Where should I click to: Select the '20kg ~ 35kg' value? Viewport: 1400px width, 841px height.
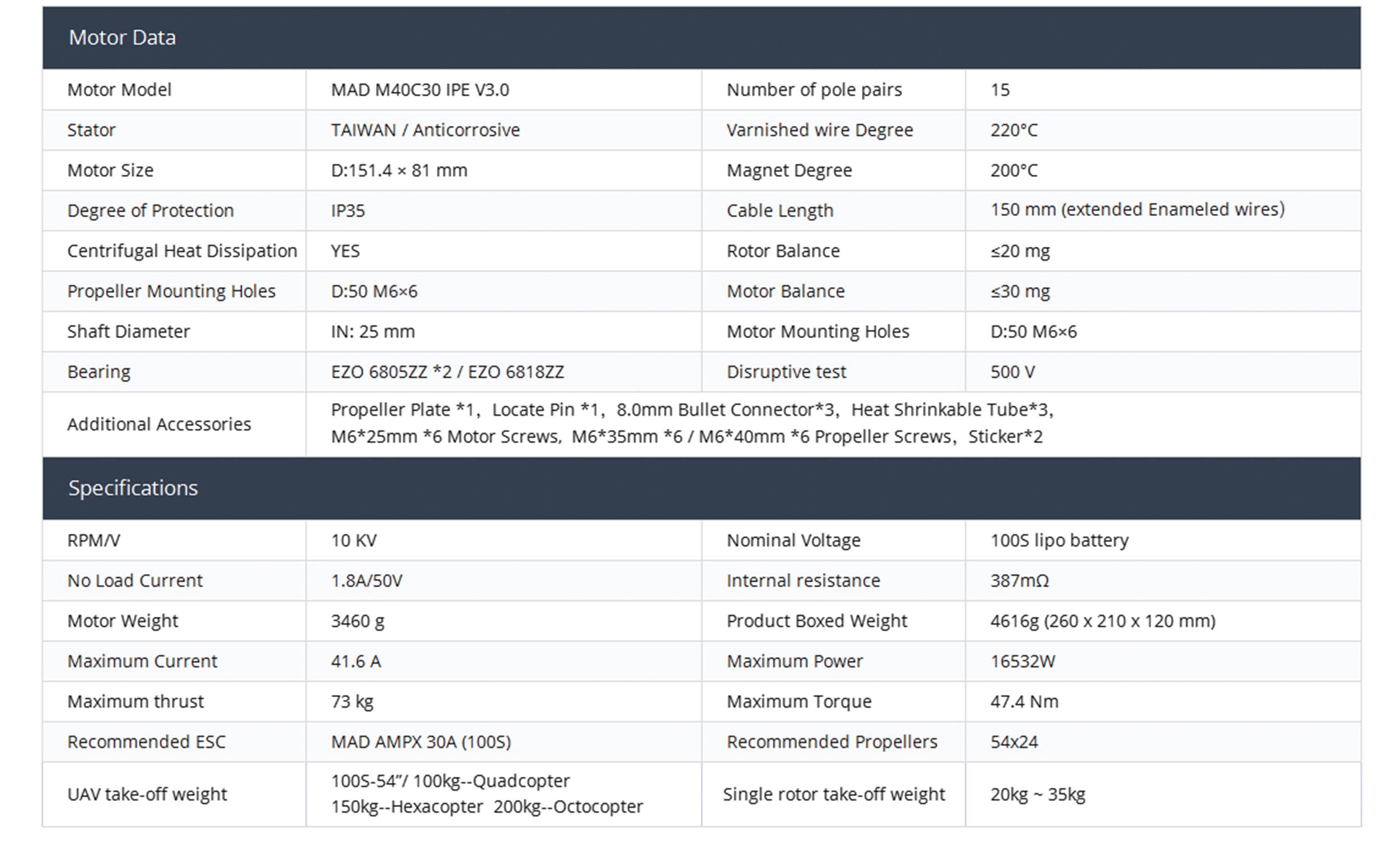pyautogui.click(x=1038, y=794)
